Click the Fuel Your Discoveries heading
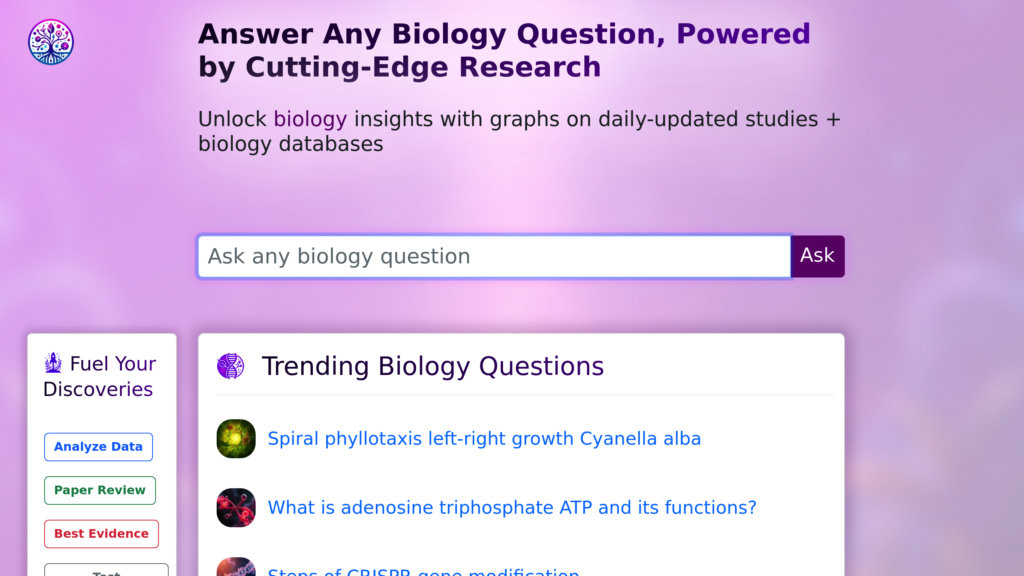 point(100,376)
